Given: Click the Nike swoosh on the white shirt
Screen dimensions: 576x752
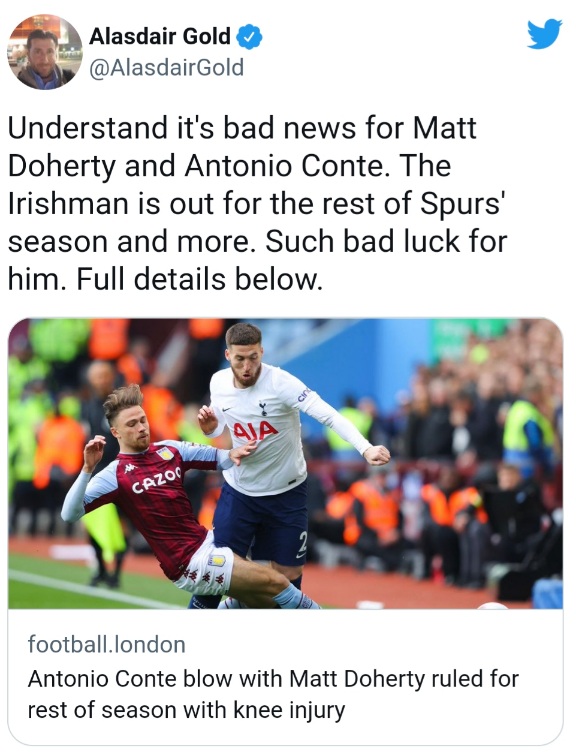Looking at the screenshot, I should pos(227,409).
